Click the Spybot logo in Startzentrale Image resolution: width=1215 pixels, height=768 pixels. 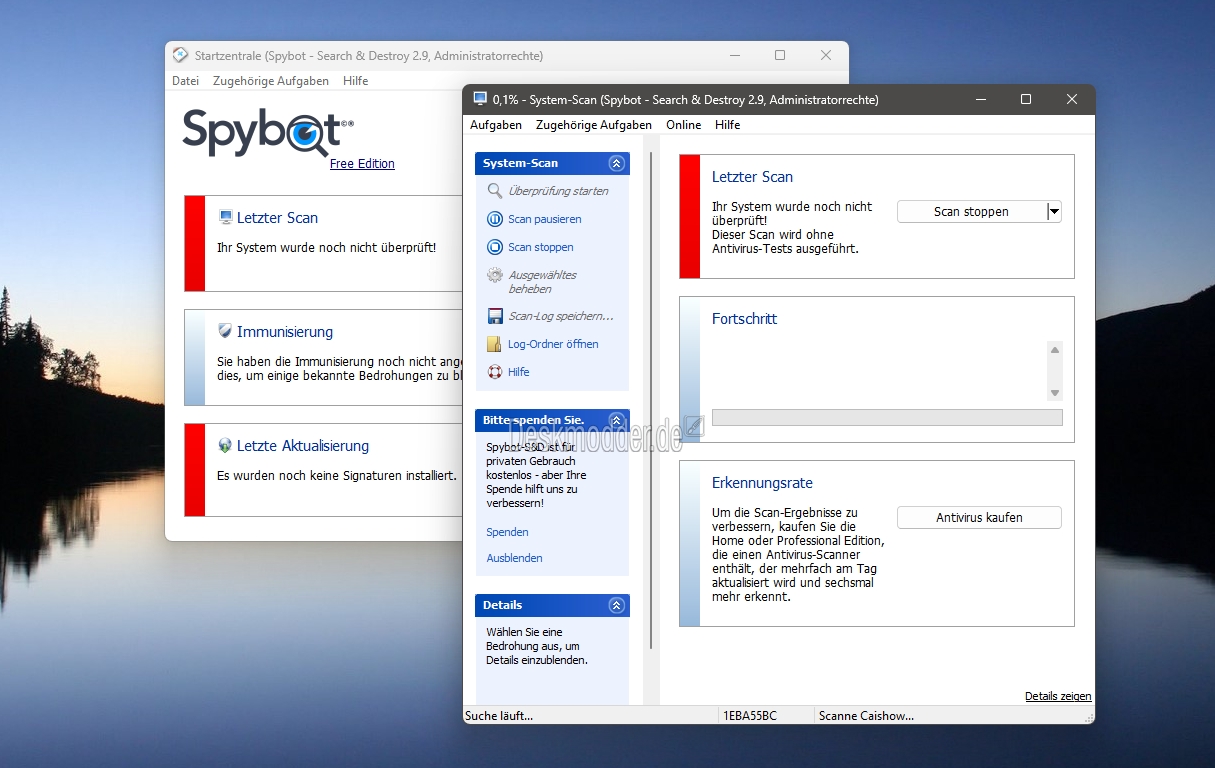pos(268,132)
